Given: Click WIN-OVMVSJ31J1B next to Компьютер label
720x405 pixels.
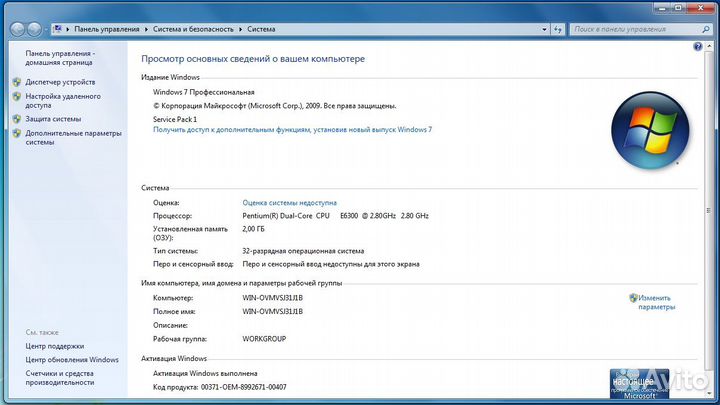Looking at the screenshot, I should coord(273,298).
